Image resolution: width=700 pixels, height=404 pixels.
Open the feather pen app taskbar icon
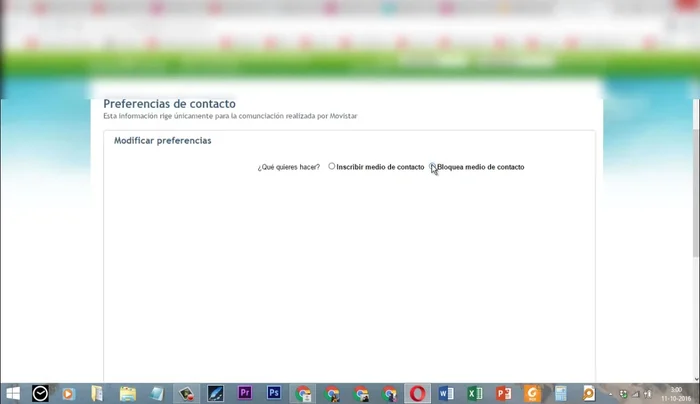[215, 393]
